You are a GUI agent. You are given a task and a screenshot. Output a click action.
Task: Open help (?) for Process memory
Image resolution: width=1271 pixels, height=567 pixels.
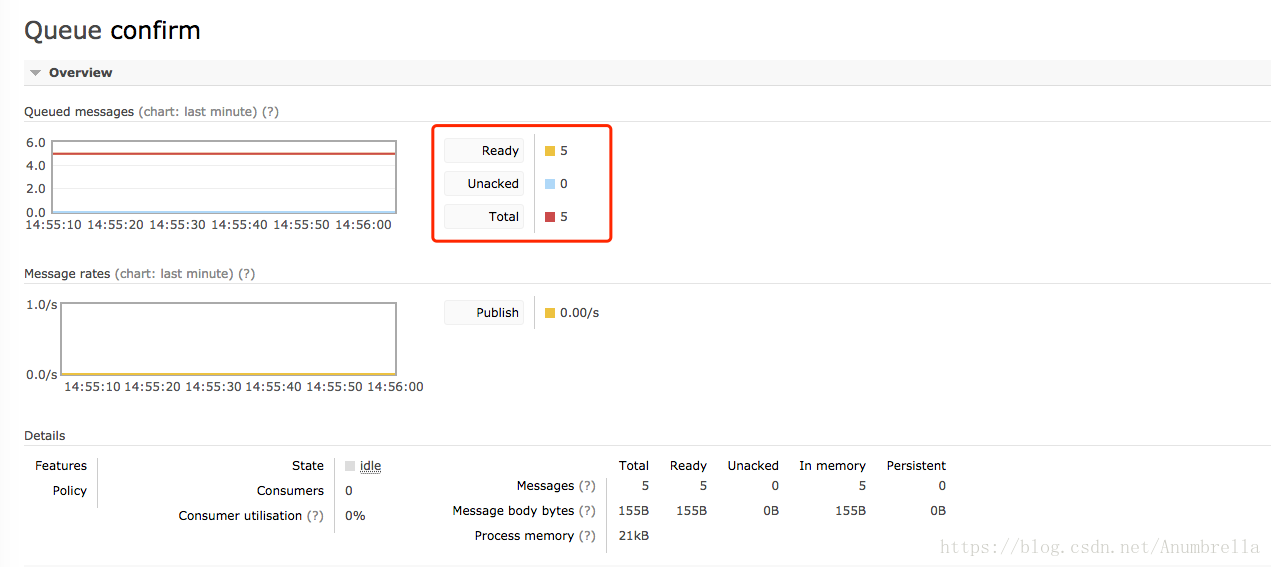click(587, 536)
